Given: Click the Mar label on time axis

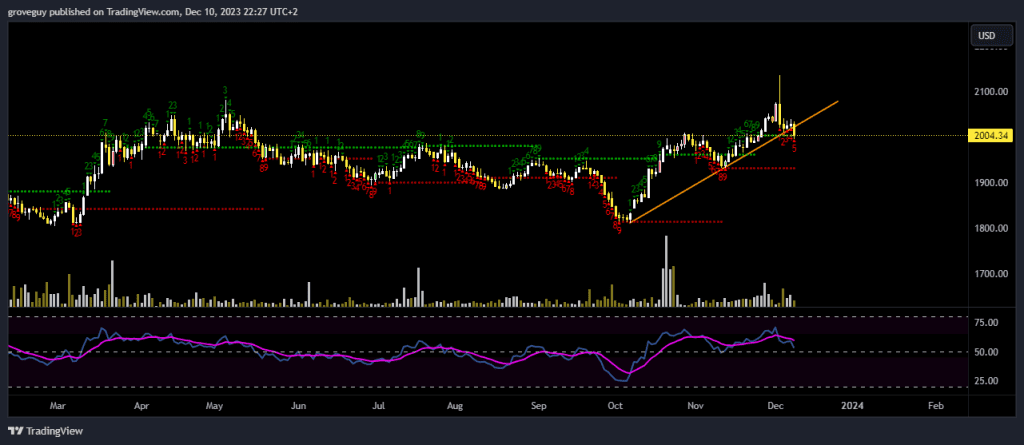Looking at the screenshot, I should click(x=57, y=406).
